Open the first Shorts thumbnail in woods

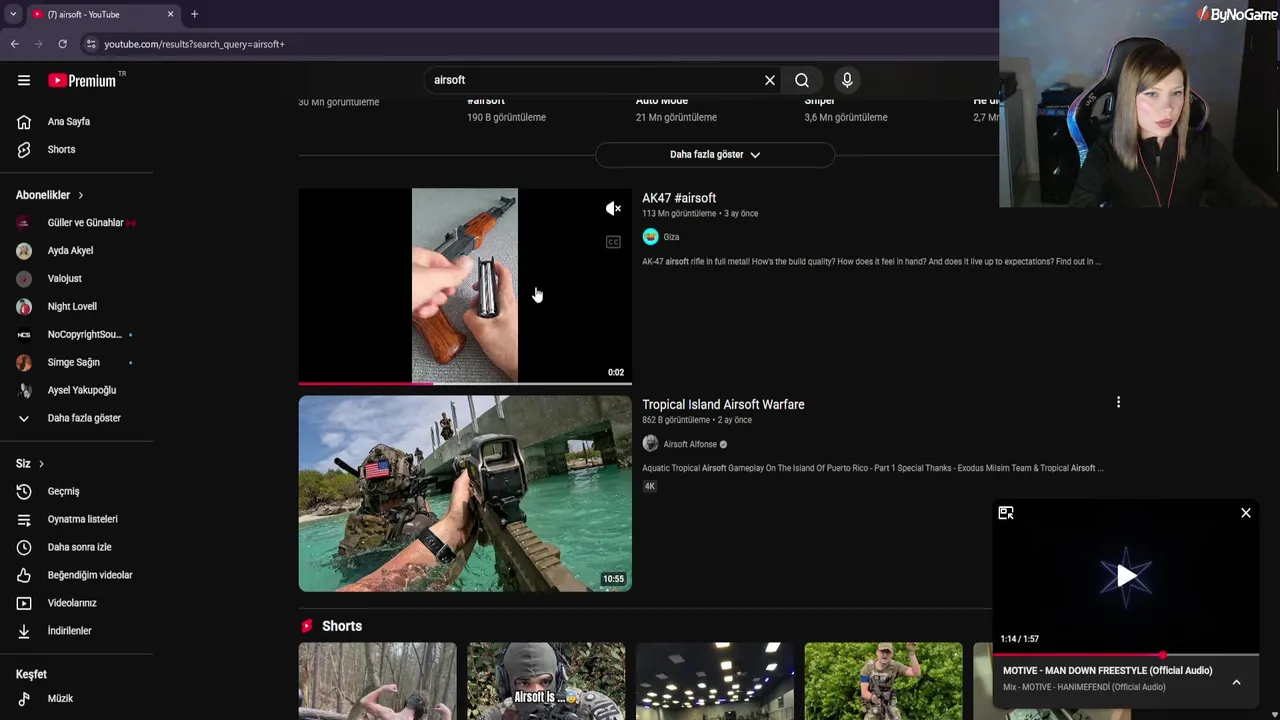click(378, 682)
